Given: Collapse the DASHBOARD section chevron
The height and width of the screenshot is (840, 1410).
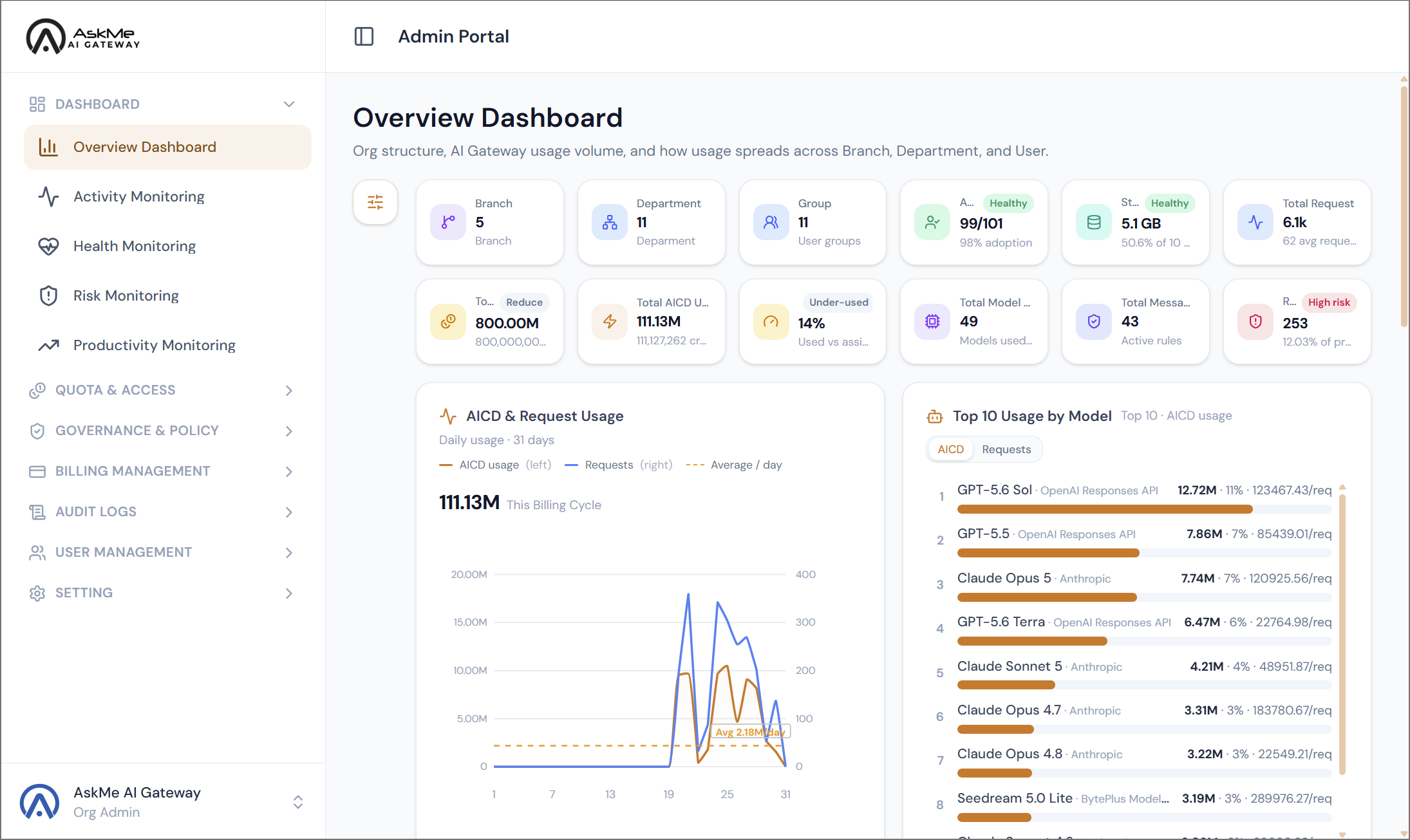Looking at the screenshot, I should coord(289,104).
